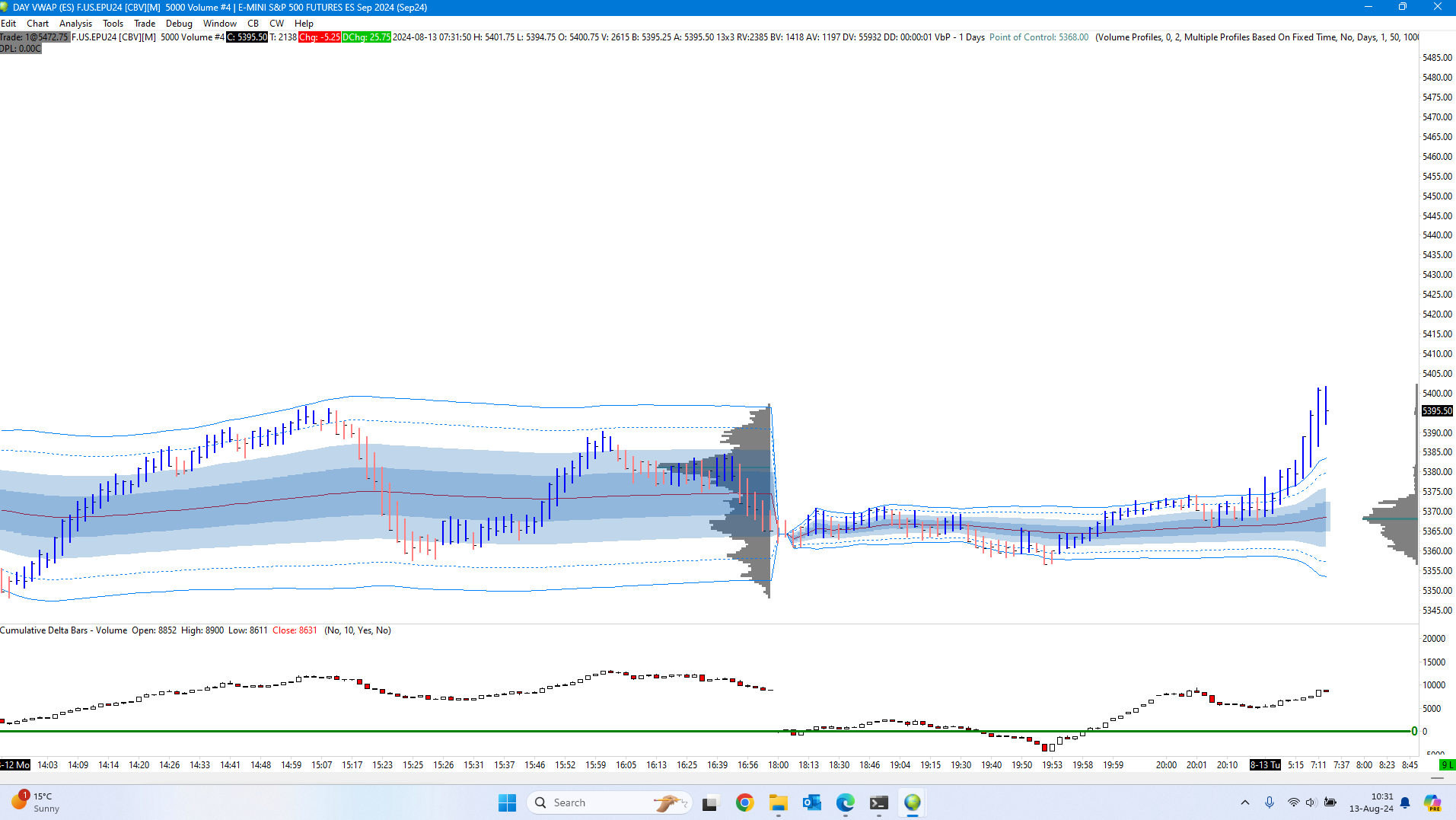
Task: Open the notification bell
Action: [1405, 802]
